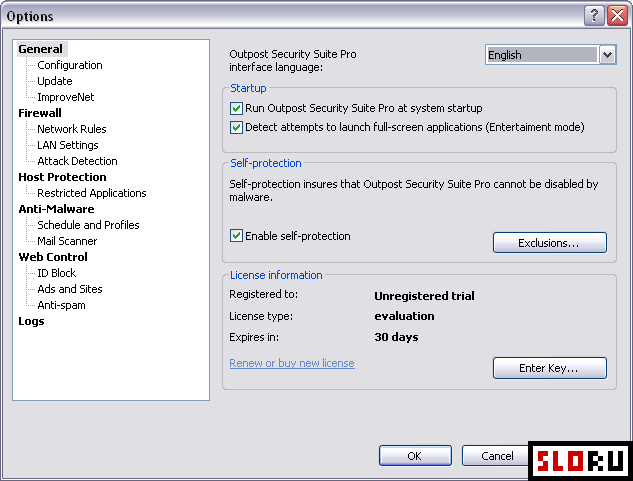633x481 pixels.
Task: Click the Unregistered trial text
Action: tap(424, 296)
